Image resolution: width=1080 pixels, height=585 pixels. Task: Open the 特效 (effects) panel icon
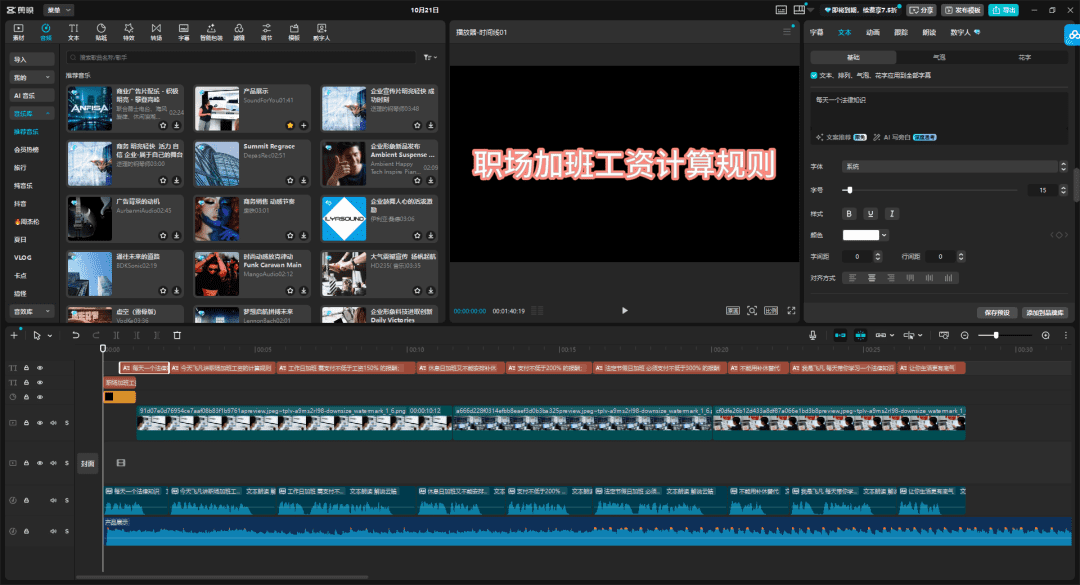(x=128, y=31)
